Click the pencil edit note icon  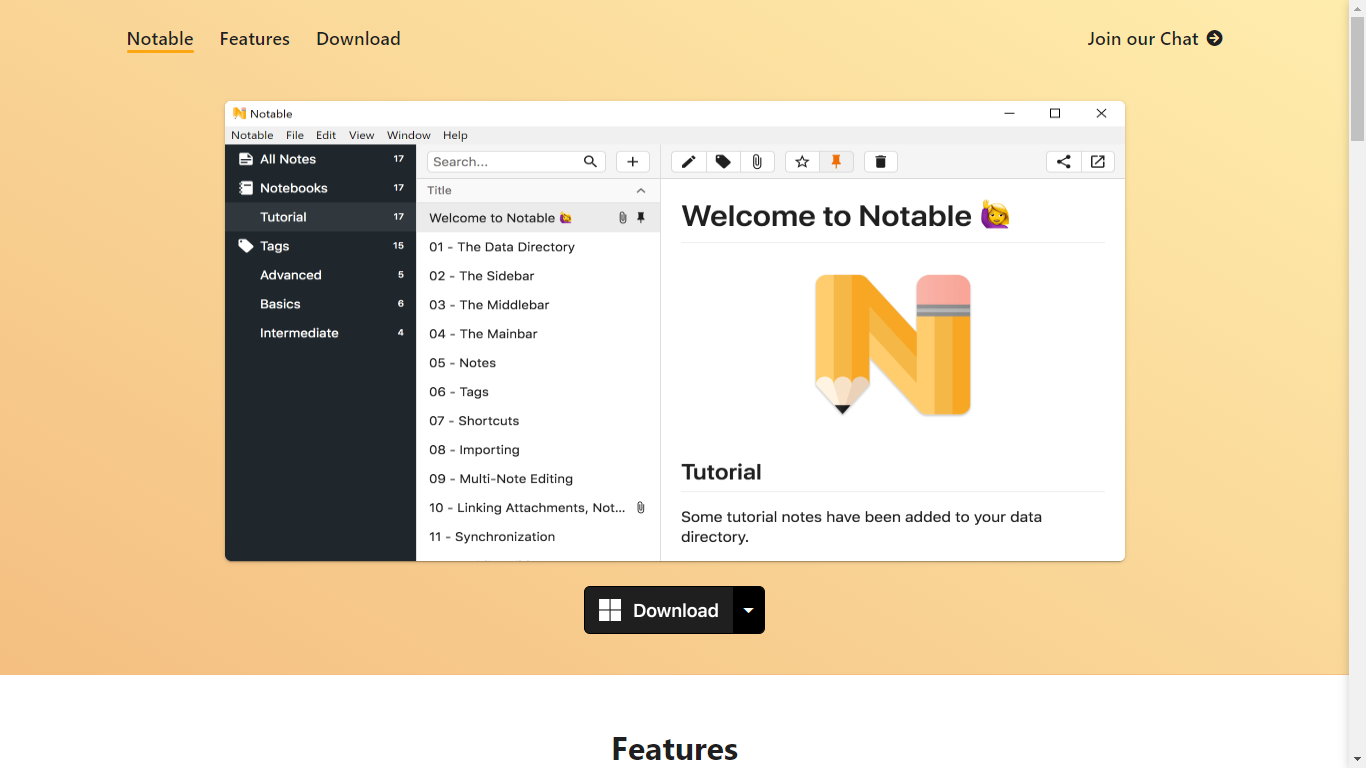[x=688, y=162]
